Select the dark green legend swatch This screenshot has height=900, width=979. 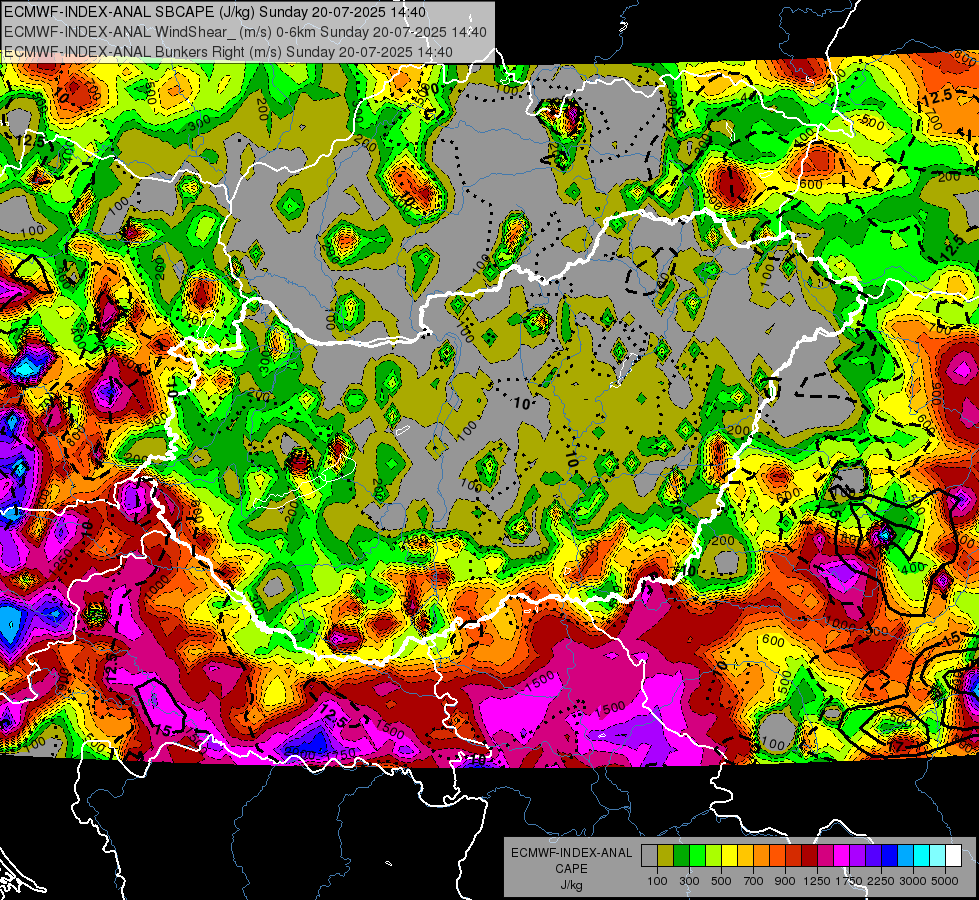(x=681, y=856)
